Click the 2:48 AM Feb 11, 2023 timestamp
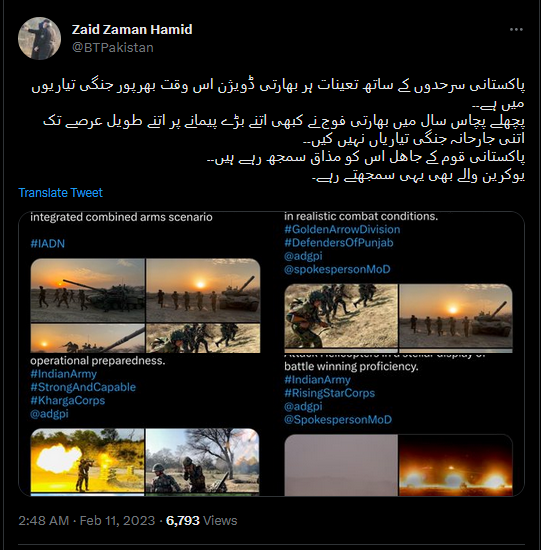The image size is (541, 550). click(x=87, y=521)
